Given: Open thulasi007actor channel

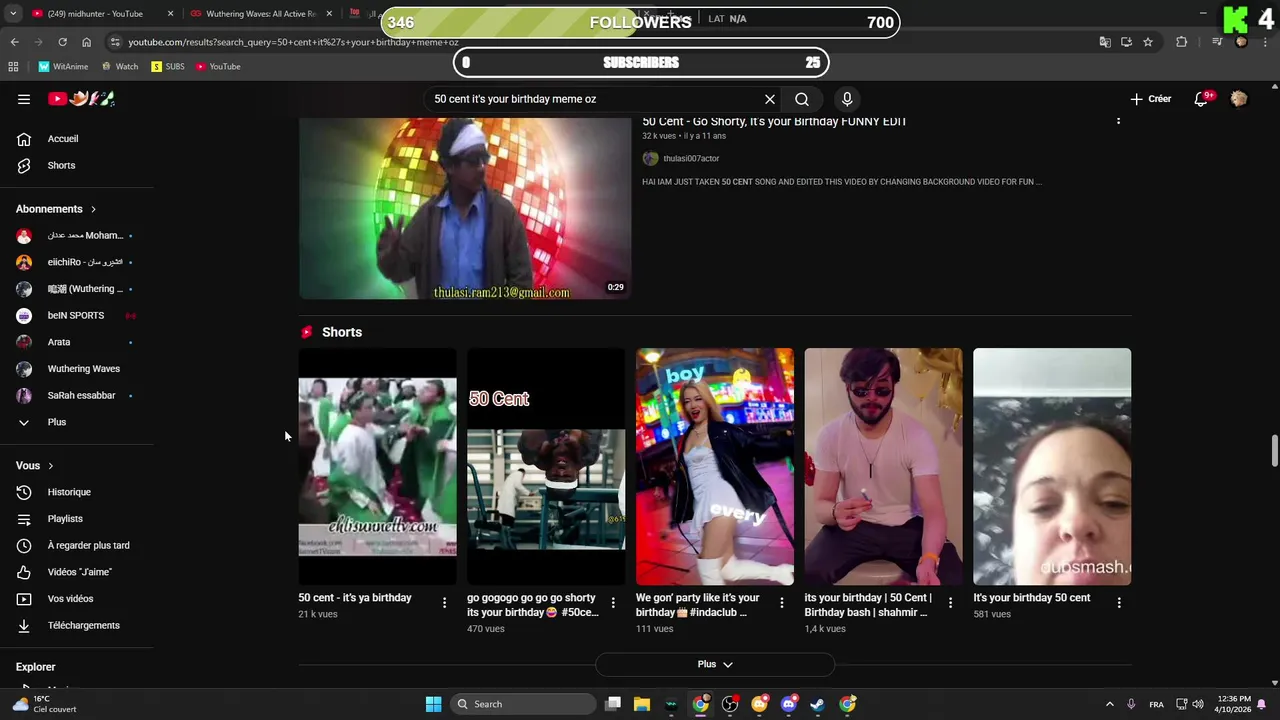Looking at the screenshot, I should tap(691, 158).
